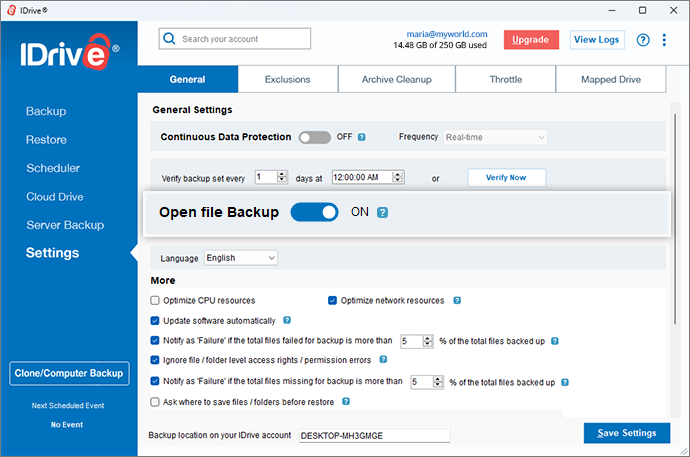Viewport: 690px width, 457px height.
Task: Uncheck Optimize network resources
Action: [x=332, y=300]
